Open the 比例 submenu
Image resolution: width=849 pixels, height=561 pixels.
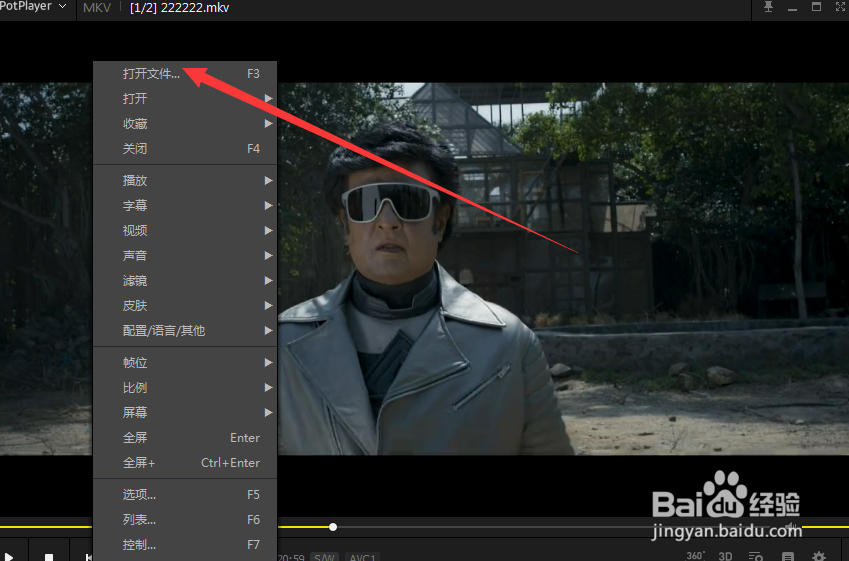(x=185, y=387)
